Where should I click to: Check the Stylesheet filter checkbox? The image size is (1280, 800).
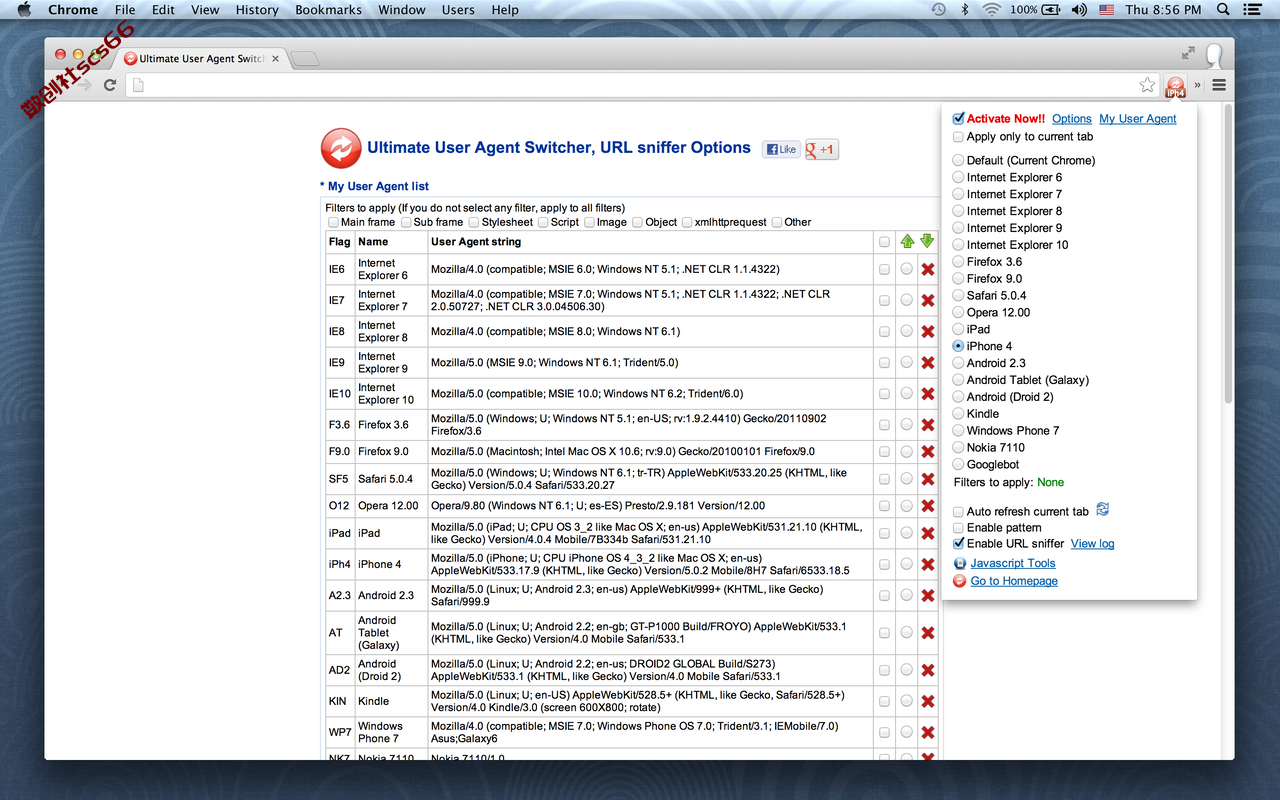click(x=474, y=223)
